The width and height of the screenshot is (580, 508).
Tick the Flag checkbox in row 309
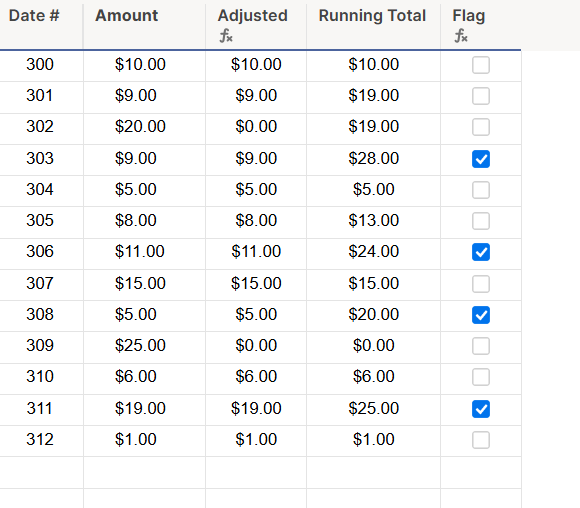481,346
